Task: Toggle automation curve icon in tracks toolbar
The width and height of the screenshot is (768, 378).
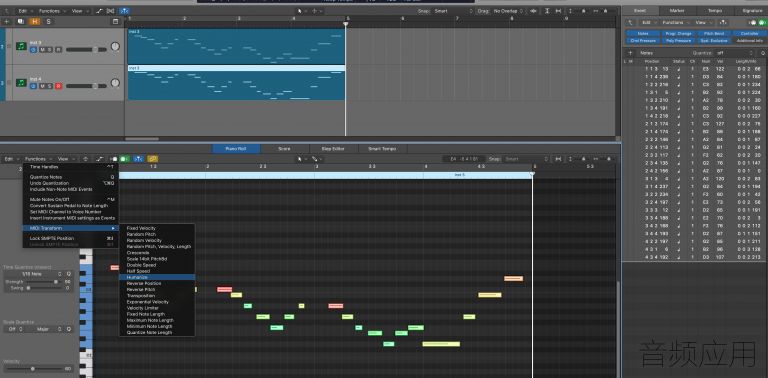Action: [x=100, y=11]
